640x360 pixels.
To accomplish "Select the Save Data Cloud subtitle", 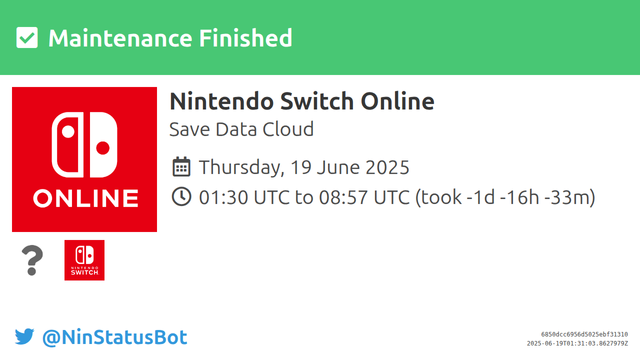I will tap(242, 129).
